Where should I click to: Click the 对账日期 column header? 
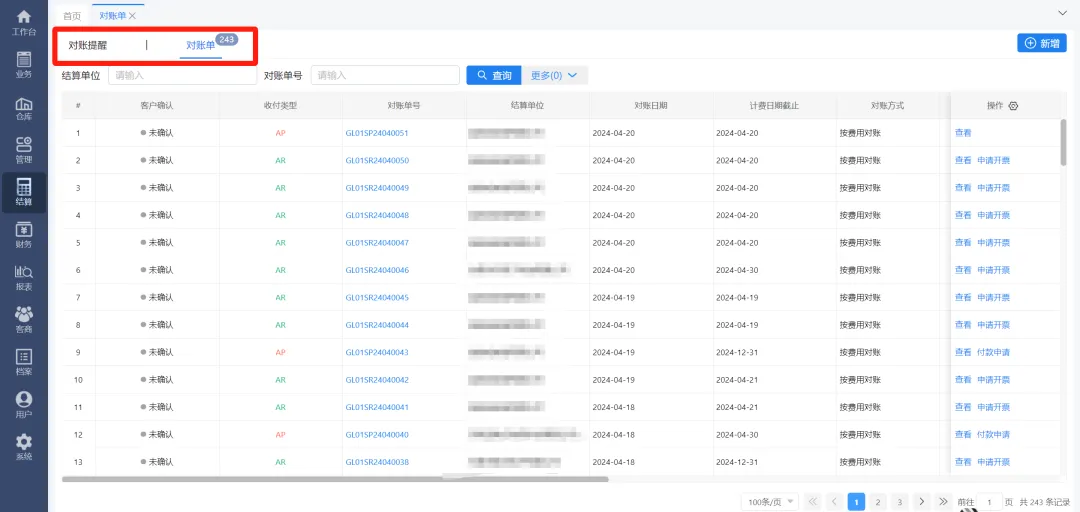click(x=651, y=106)
